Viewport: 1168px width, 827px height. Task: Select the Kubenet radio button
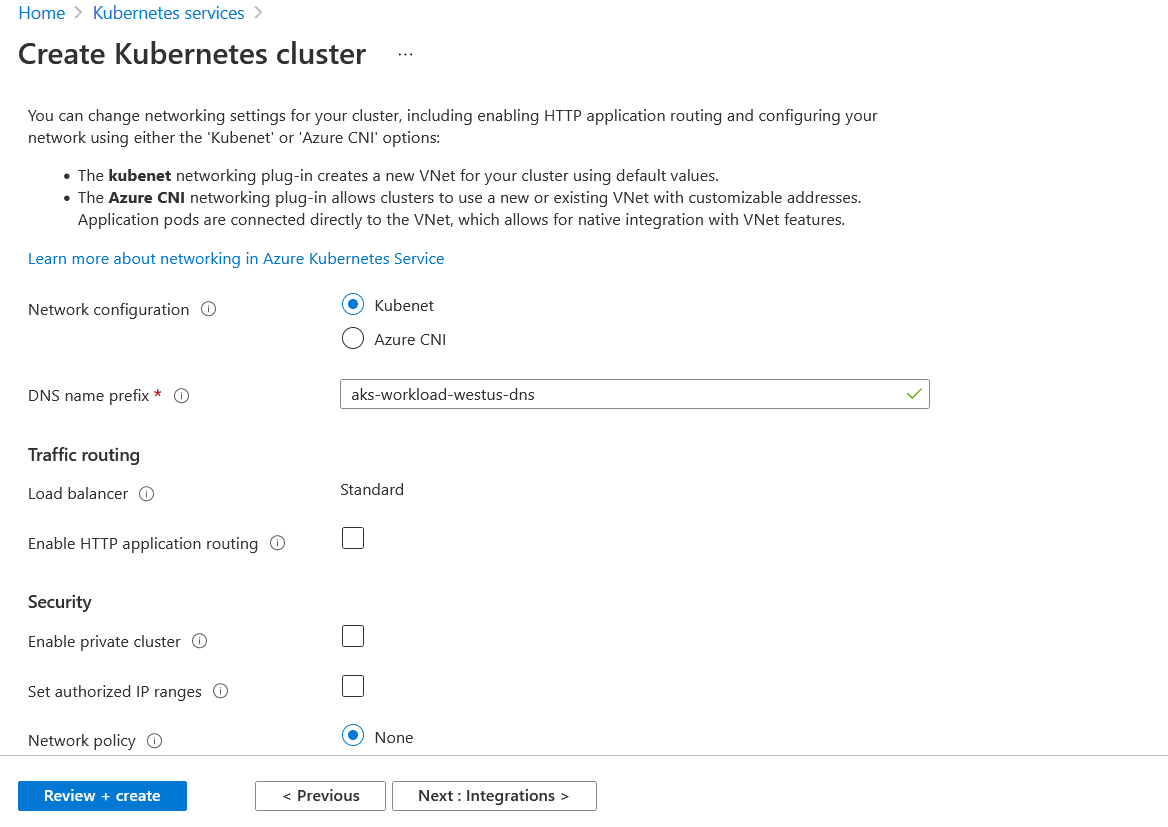tap(353, 305)
